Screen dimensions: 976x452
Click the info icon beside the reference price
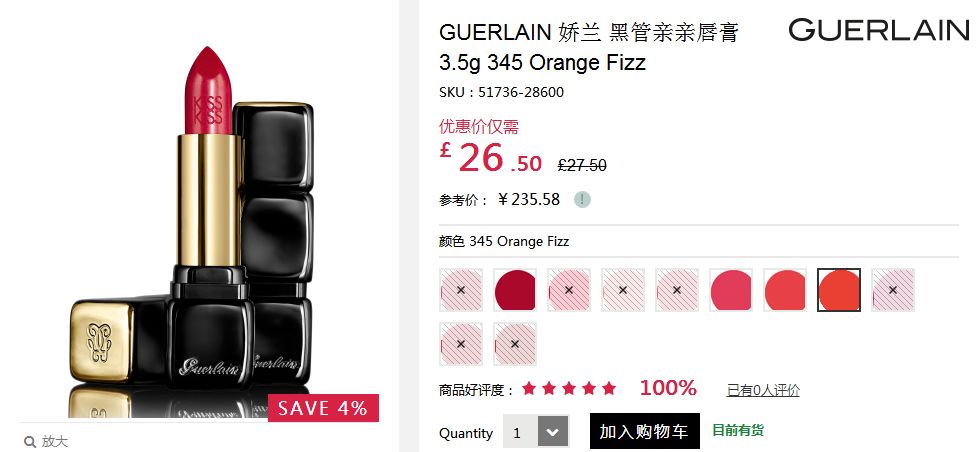(582, 200)
